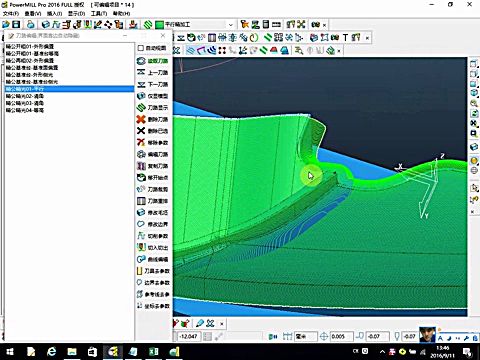Screen dimensions: 480x360
Task: Open the 平行精加工 strategy dropdown
Action: coord(230,24)
